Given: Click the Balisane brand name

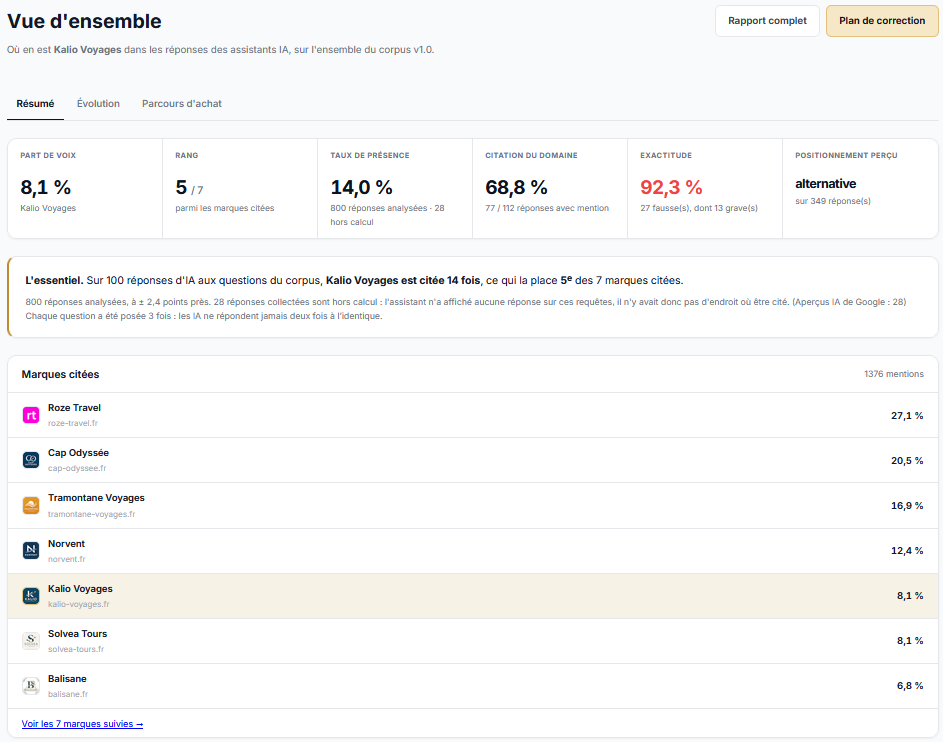Looking at the screenshot, I should pos(67,679).
